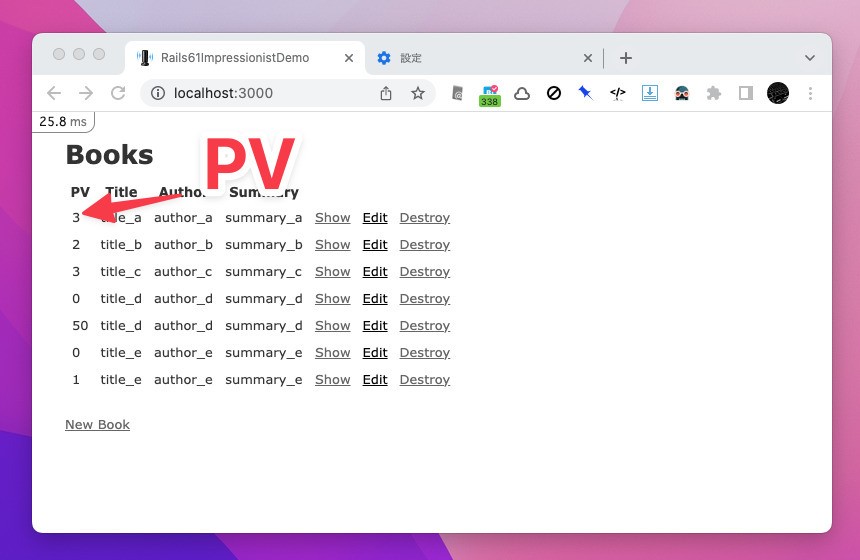Edit the title_c book
860x560 pixels.
pyautogui.click(x=375, y=271)
